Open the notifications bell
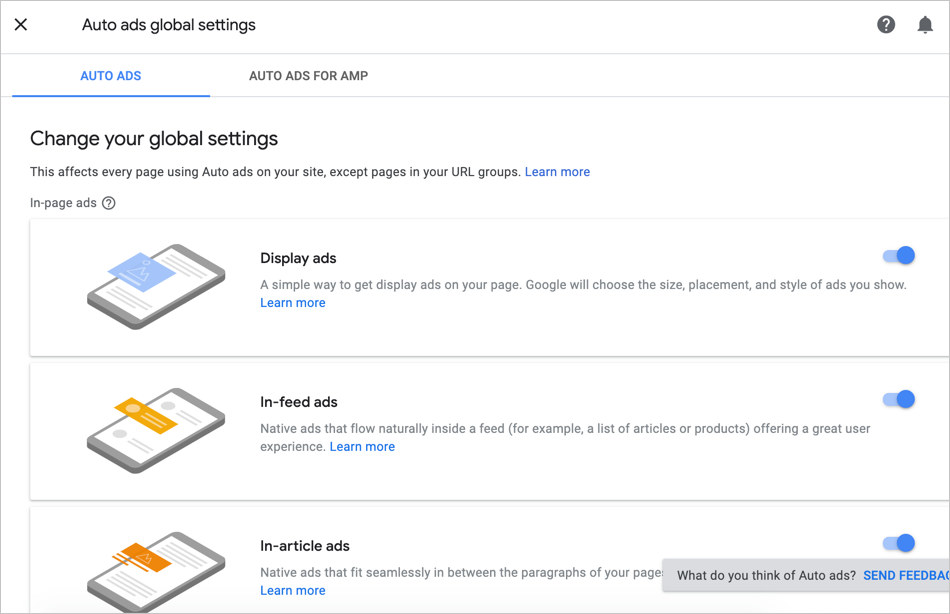This screenshot has width=950, height=614. click(x=925, y=25)
